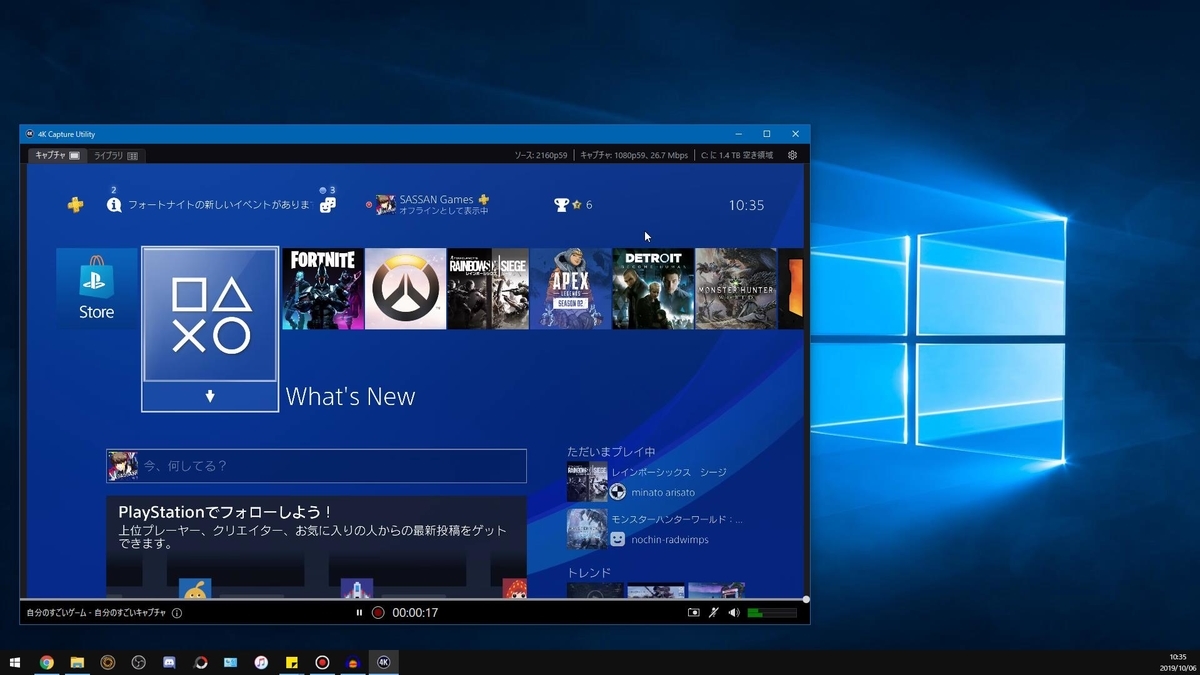Click the PS4 clock showing 10:35
This screenshot has width=1200, height=675.
746,205
